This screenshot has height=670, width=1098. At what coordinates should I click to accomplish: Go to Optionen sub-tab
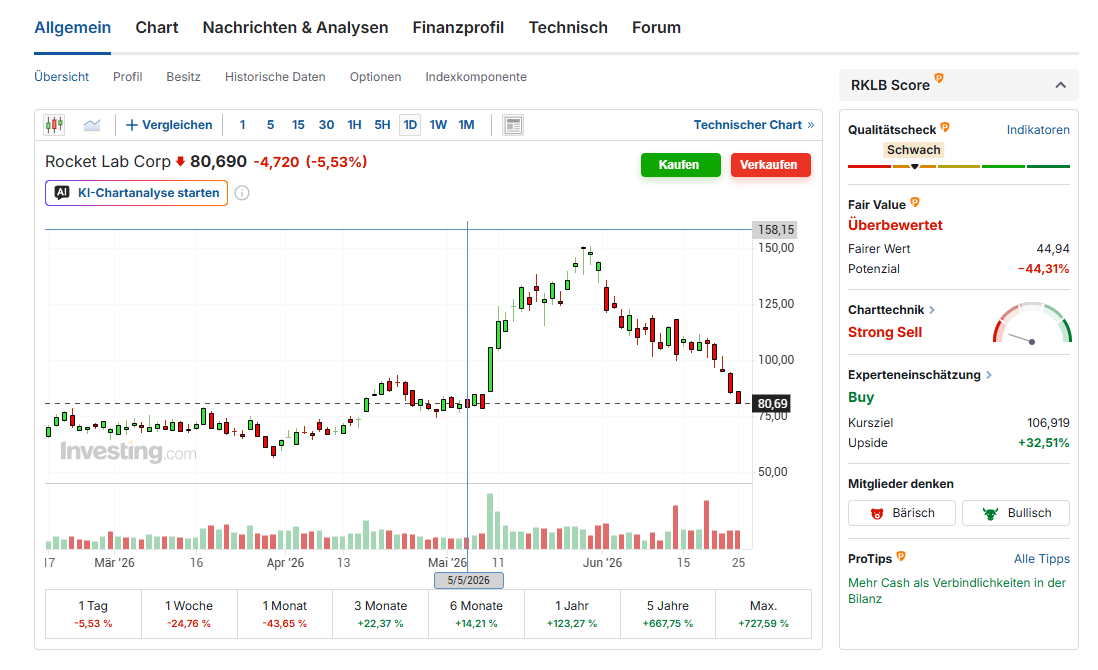pos(375,77)
